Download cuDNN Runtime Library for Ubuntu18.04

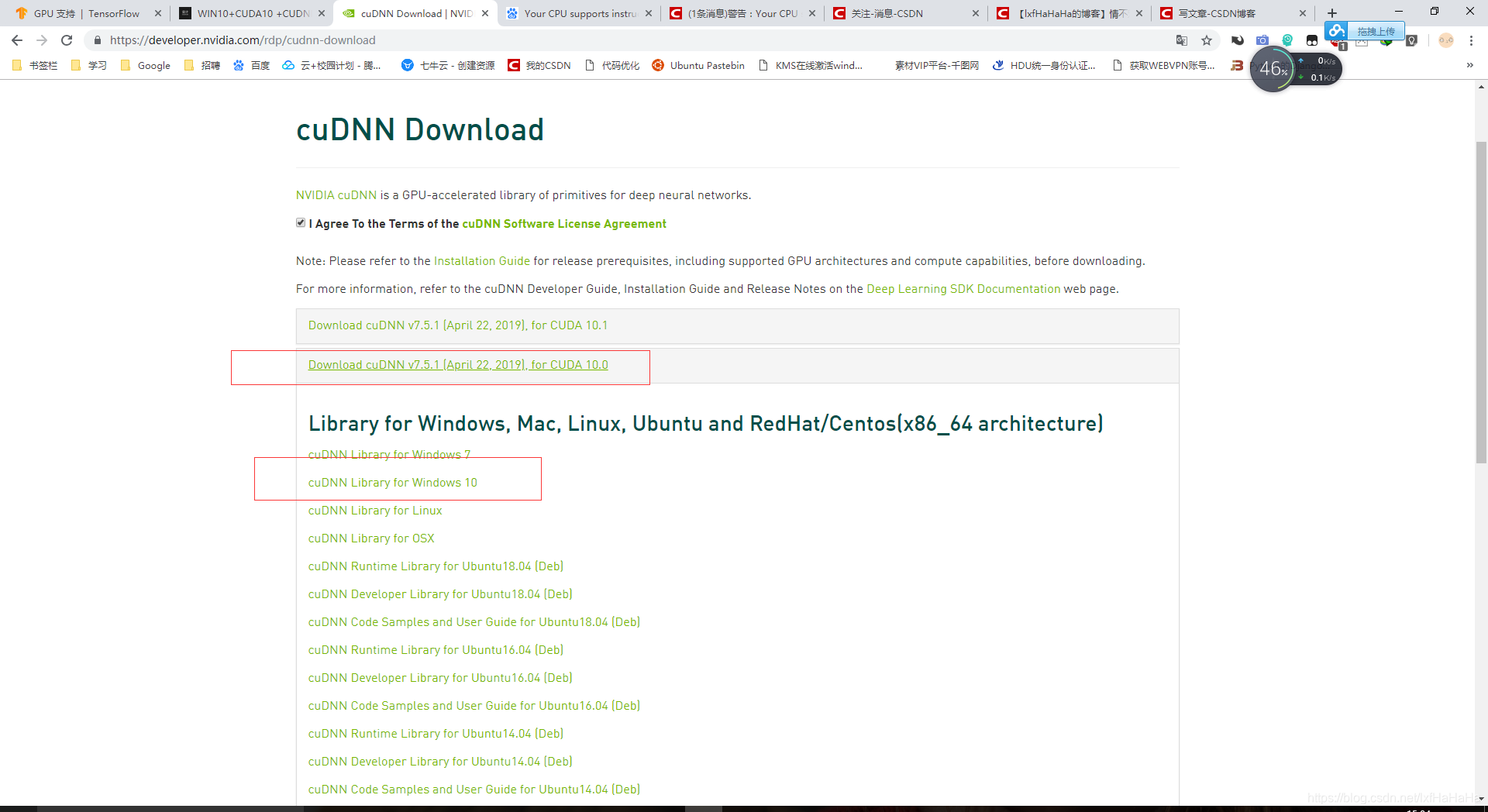(436, 566)
